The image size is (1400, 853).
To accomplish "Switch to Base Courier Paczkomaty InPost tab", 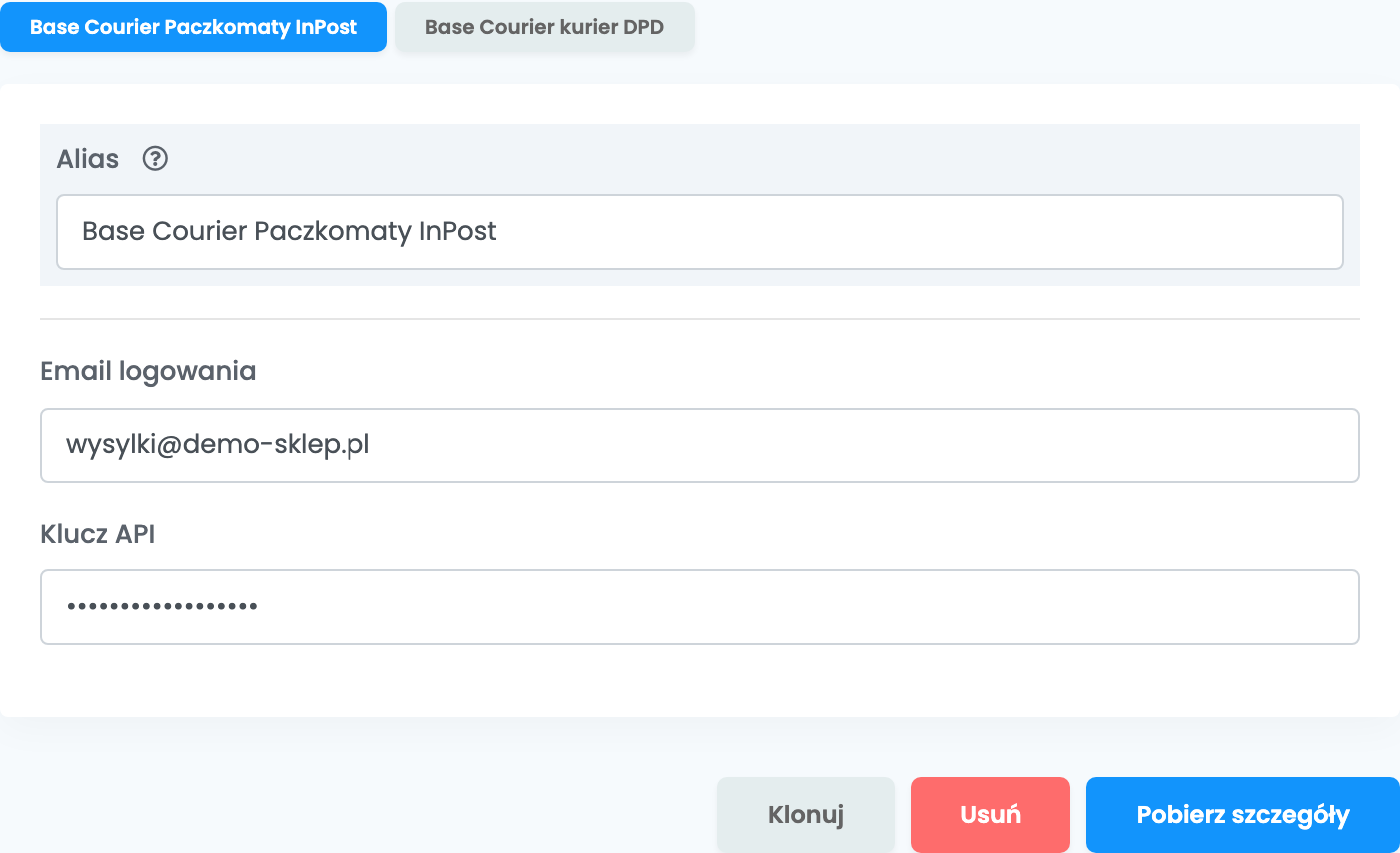I will (194, 27).
